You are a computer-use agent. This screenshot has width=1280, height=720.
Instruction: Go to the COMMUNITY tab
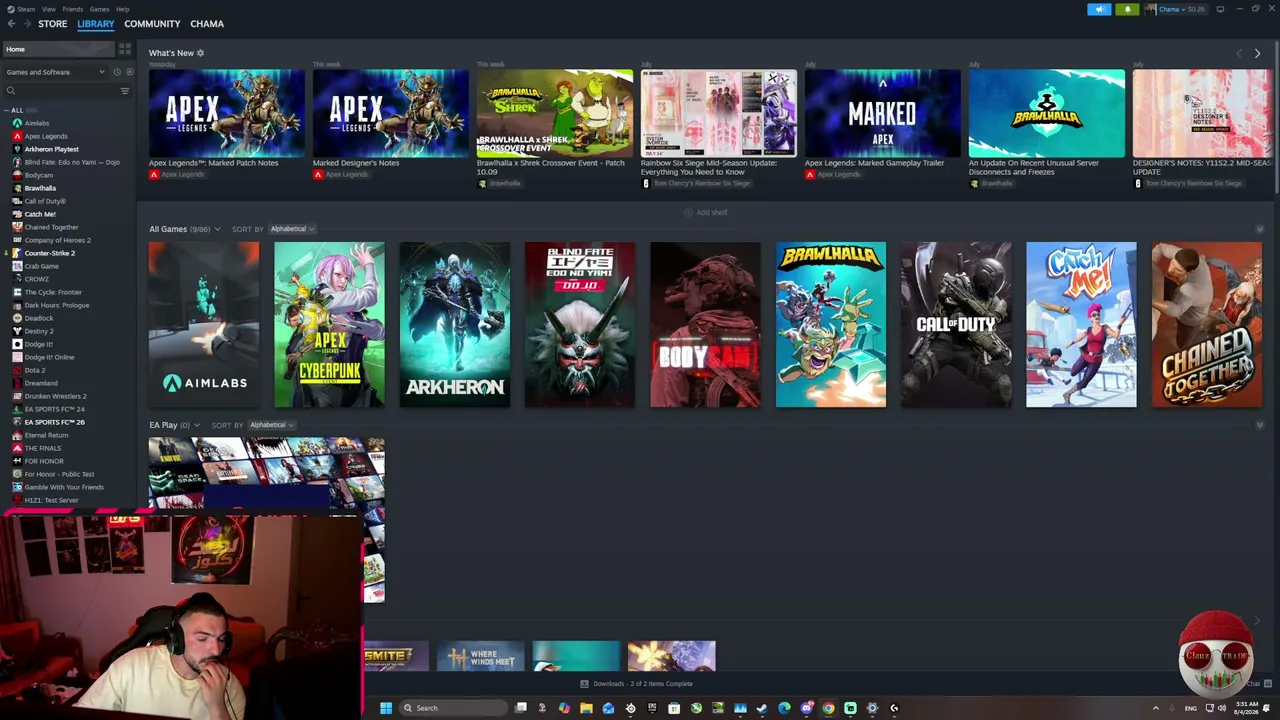point(152,24)
